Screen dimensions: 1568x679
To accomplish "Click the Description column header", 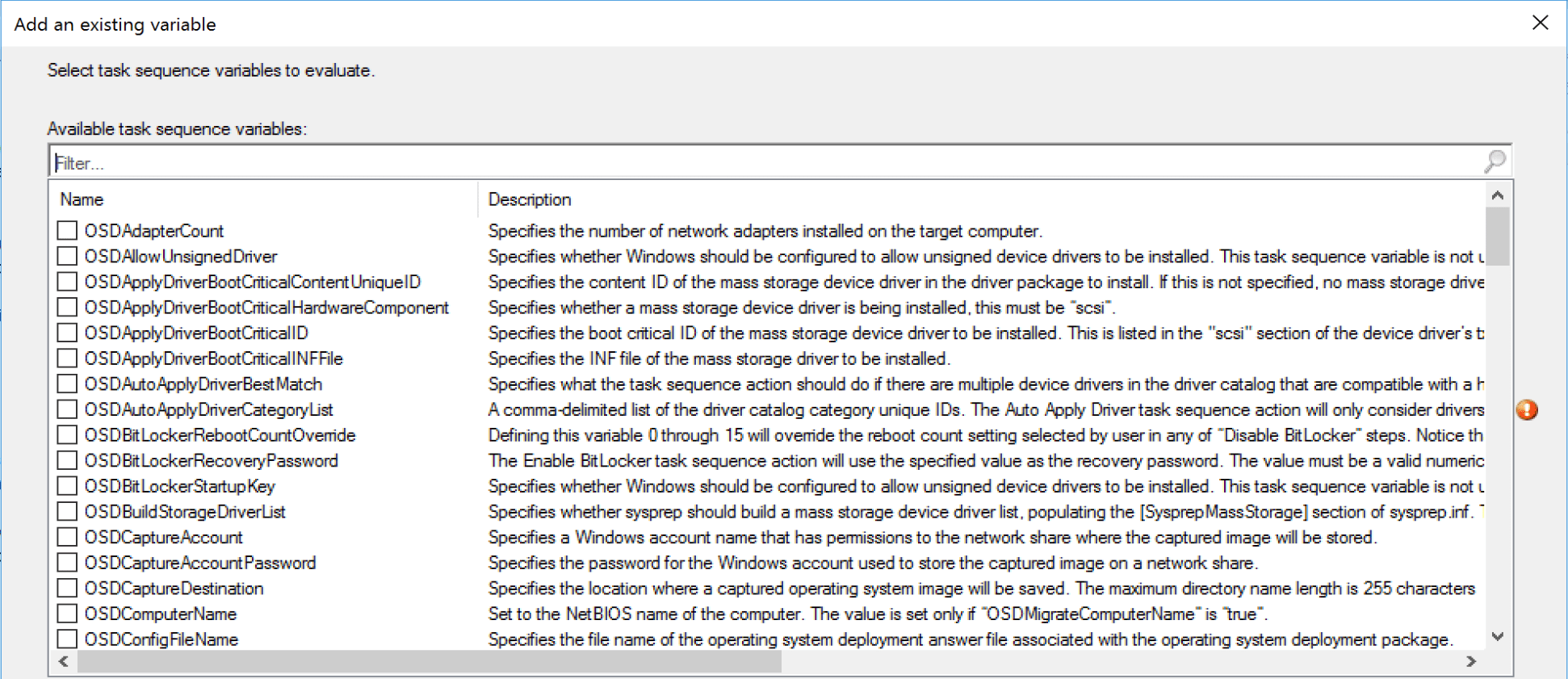I will [530, 199].
